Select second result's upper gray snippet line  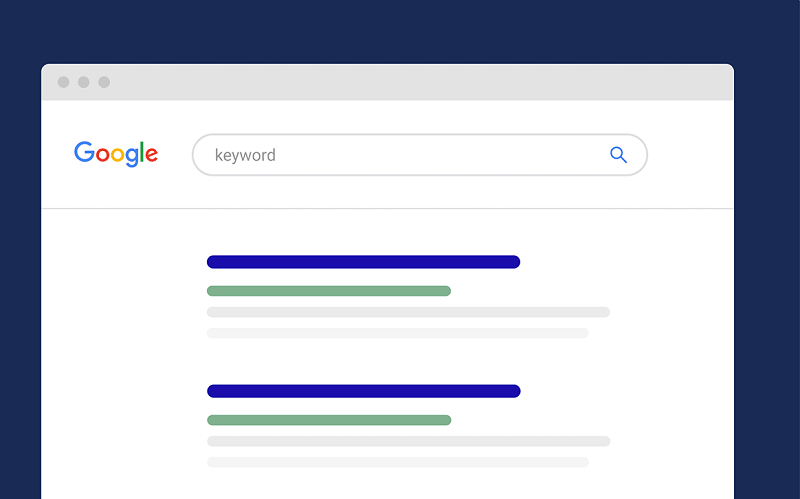click(x=408, y=441)
